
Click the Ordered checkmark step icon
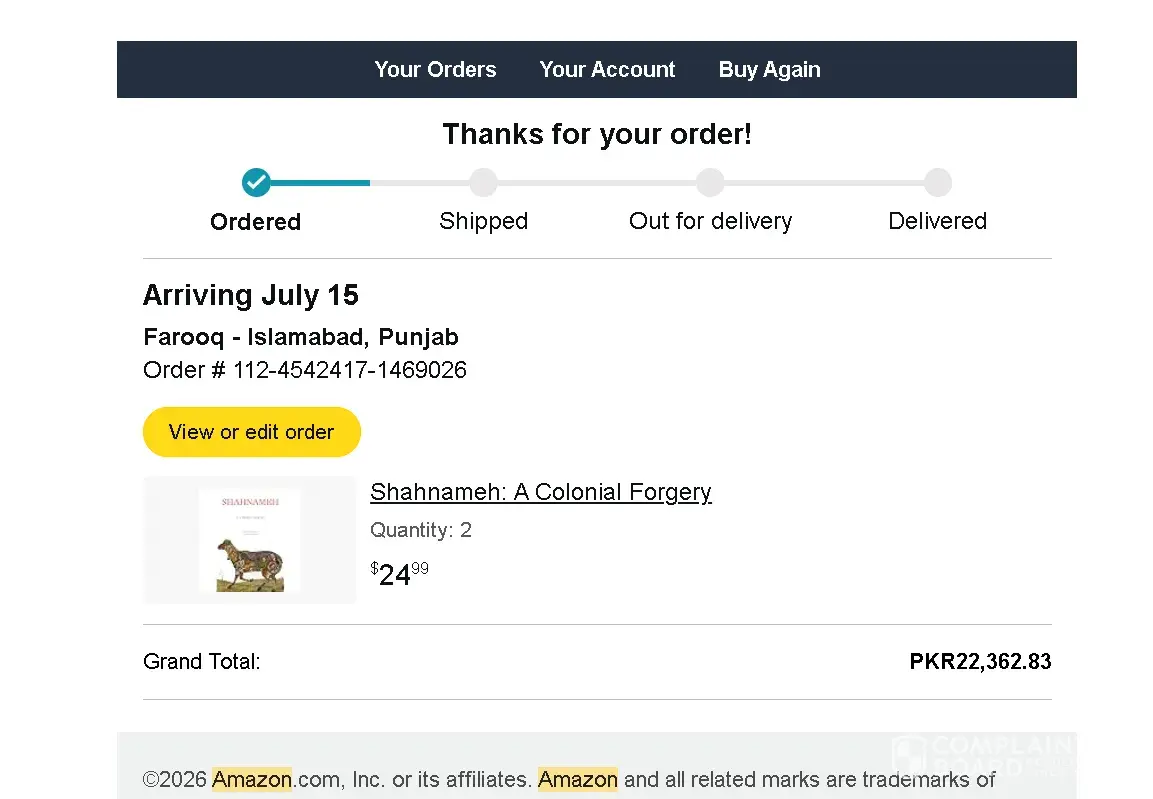pyautogui.click(x=256, y=182)
